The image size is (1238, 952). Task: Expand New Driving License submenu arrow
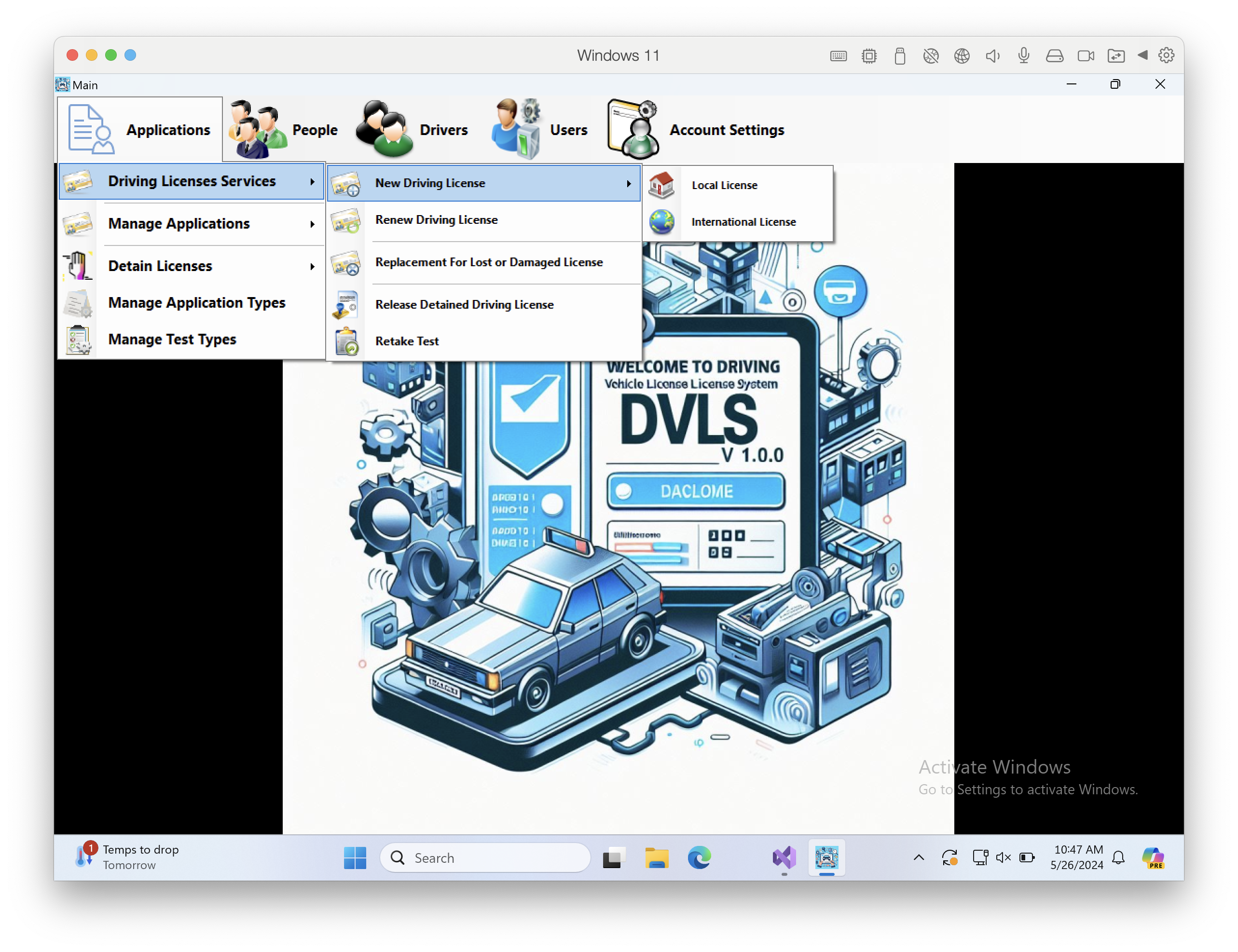click(629, 184)
